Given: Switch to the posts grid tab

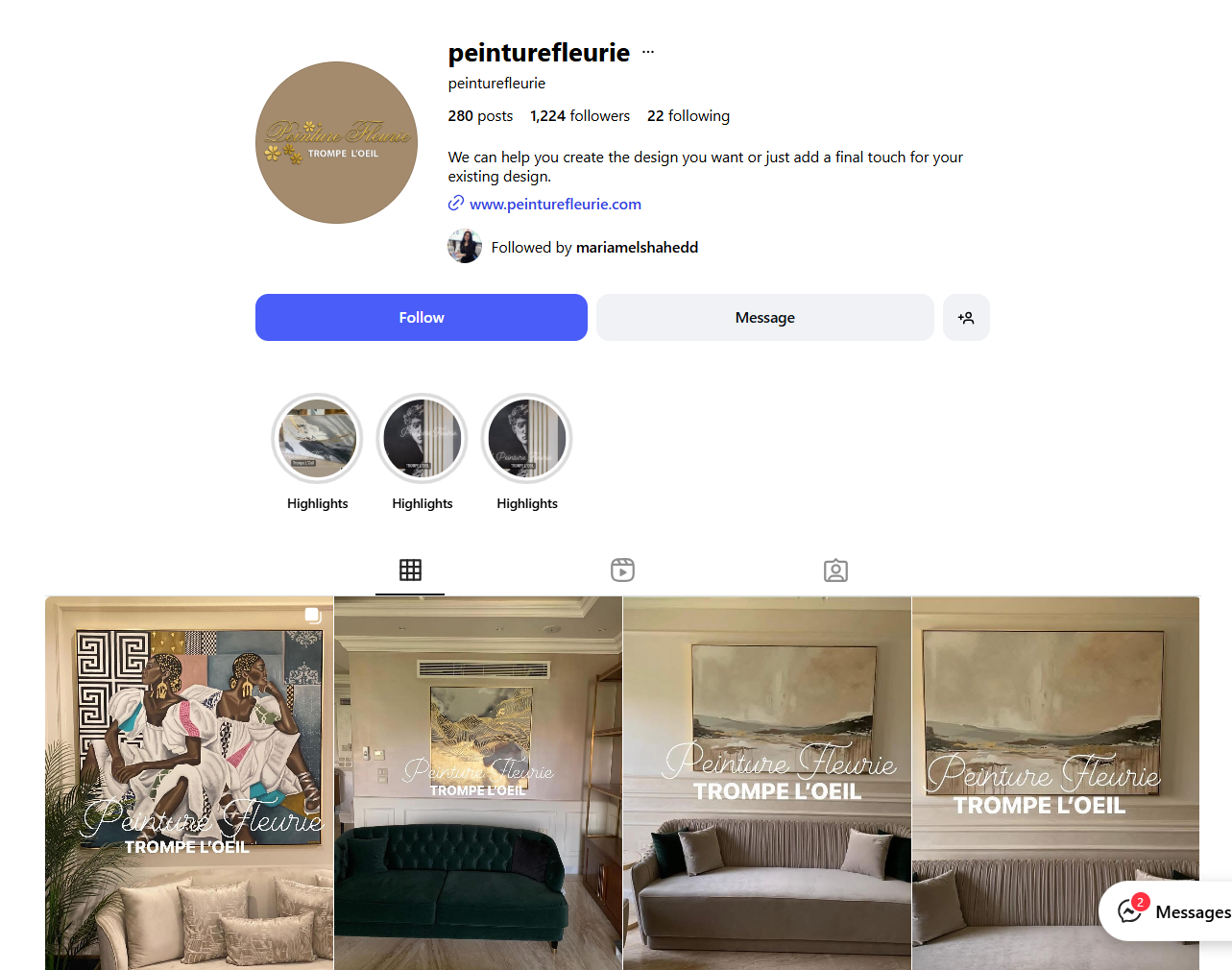Looking at the screenshot, I should click(410, 570).
